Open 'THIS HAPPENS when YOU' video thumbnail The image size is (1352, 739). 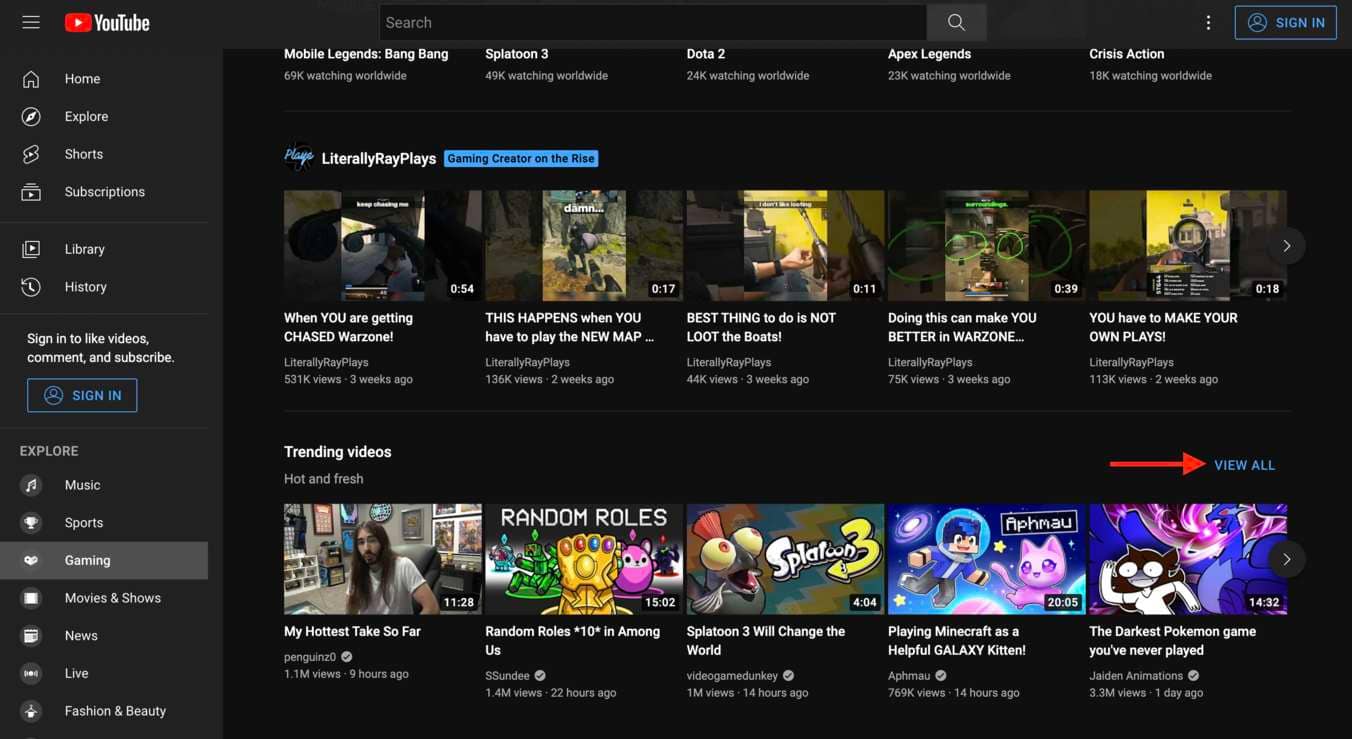[584, 246]
